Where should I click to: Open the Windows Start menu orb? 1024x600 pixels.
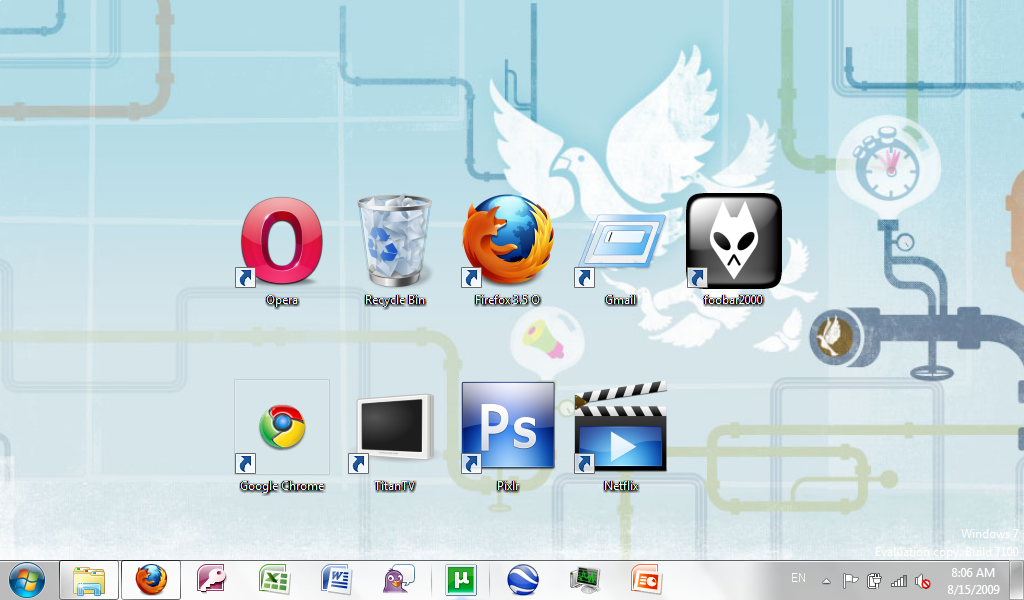pyautogui.click(x=27, y=580)
